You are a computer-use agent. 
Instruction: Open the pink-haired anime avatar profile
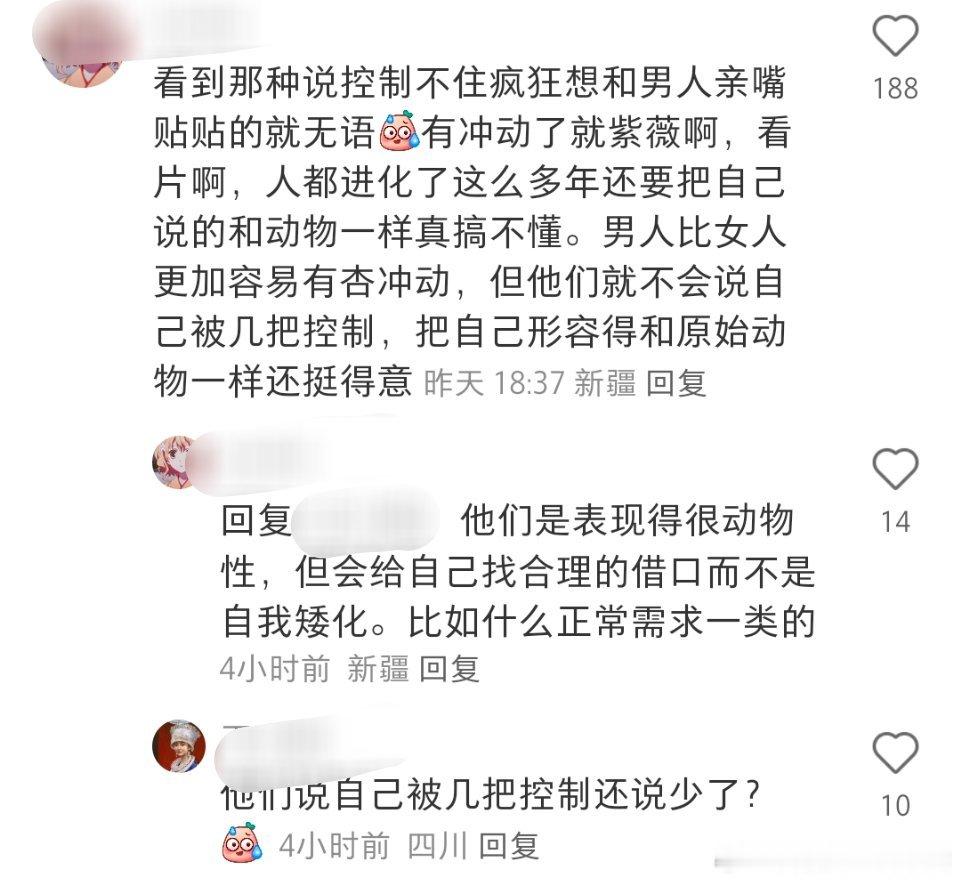click(176, 462)
